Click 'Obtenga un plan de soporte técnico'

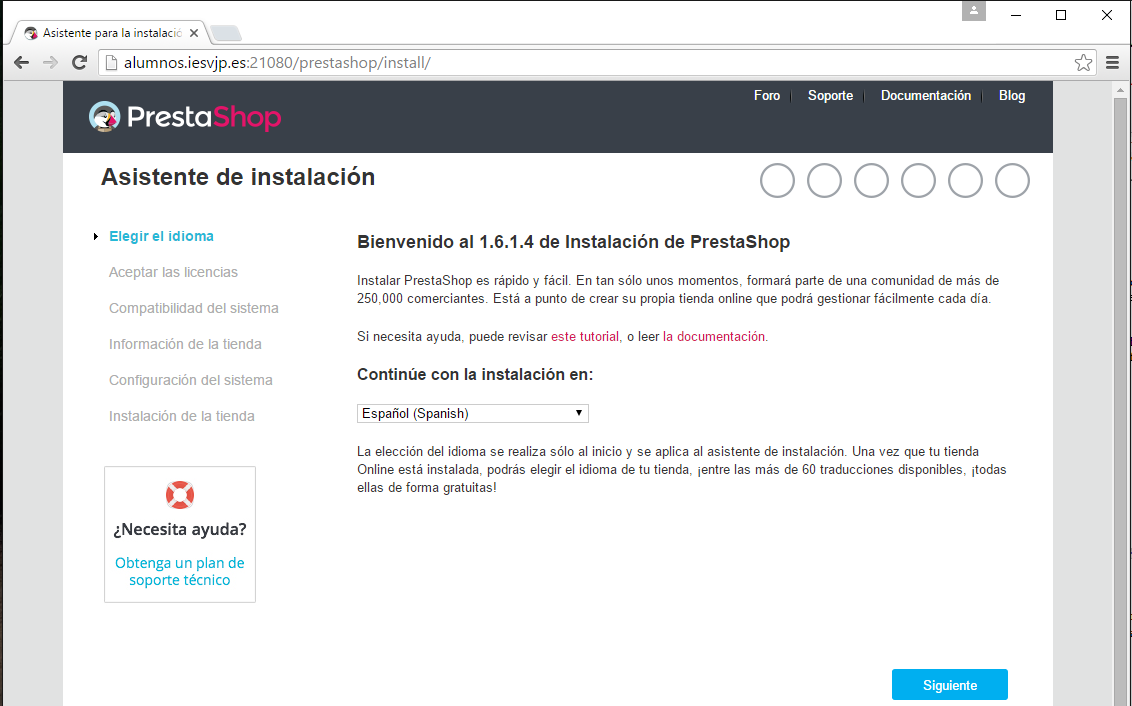tap(180, 571)
